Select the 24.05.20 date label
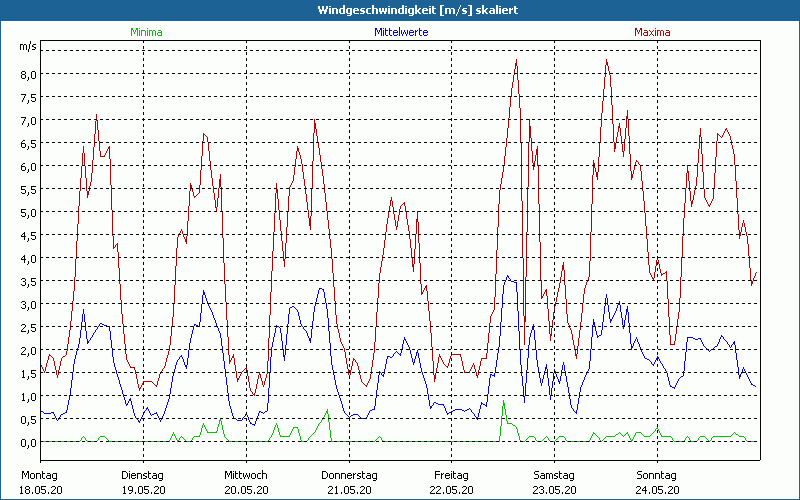This screenshot has height=500, width=800. pos(658,489)
